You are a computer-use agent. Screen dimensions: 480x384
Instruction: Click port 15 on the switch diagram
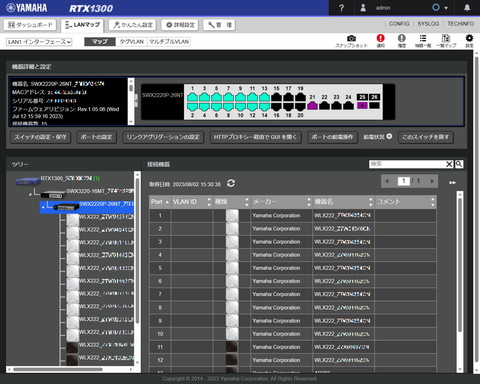tap(276, 97)
